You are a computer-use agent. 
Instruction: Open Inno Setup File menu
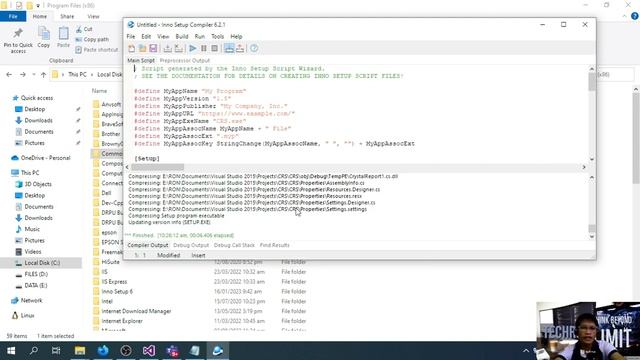click(x=131, y=36)
